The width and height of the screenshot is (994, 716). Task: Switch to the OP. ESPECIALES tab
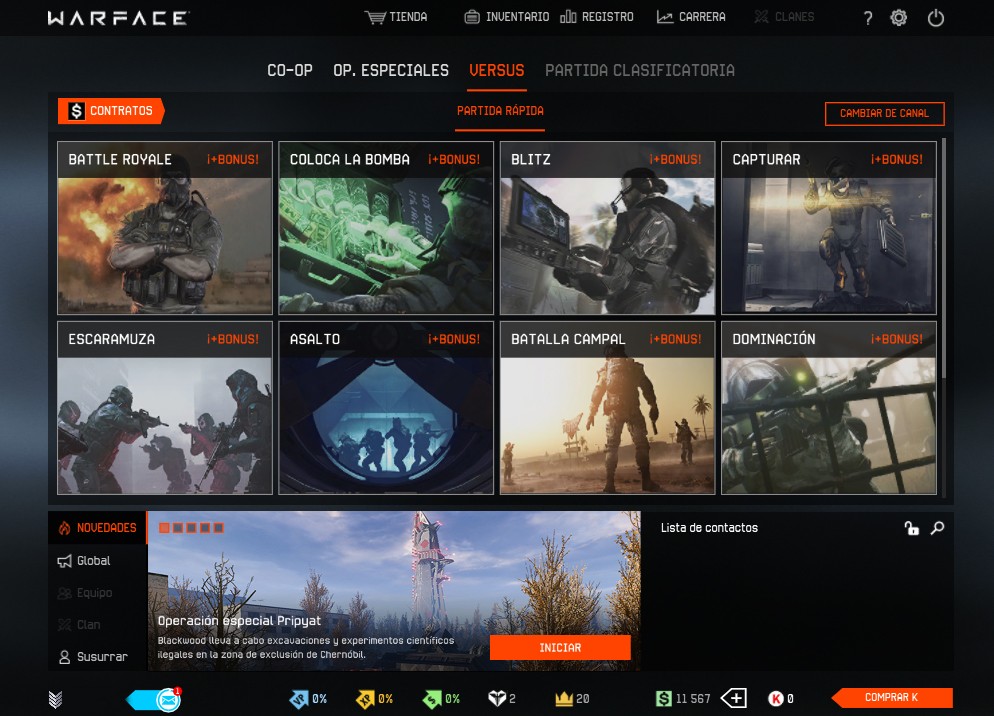(391, 70)
